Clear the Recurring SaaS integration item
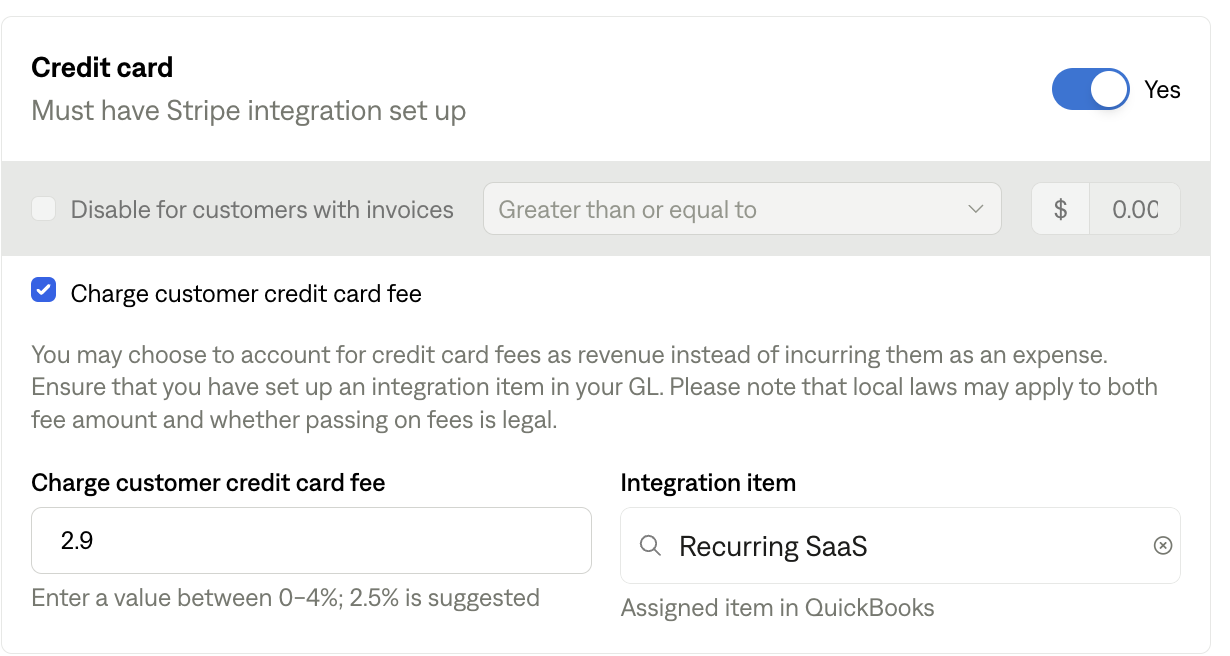 coord(1162,546)
